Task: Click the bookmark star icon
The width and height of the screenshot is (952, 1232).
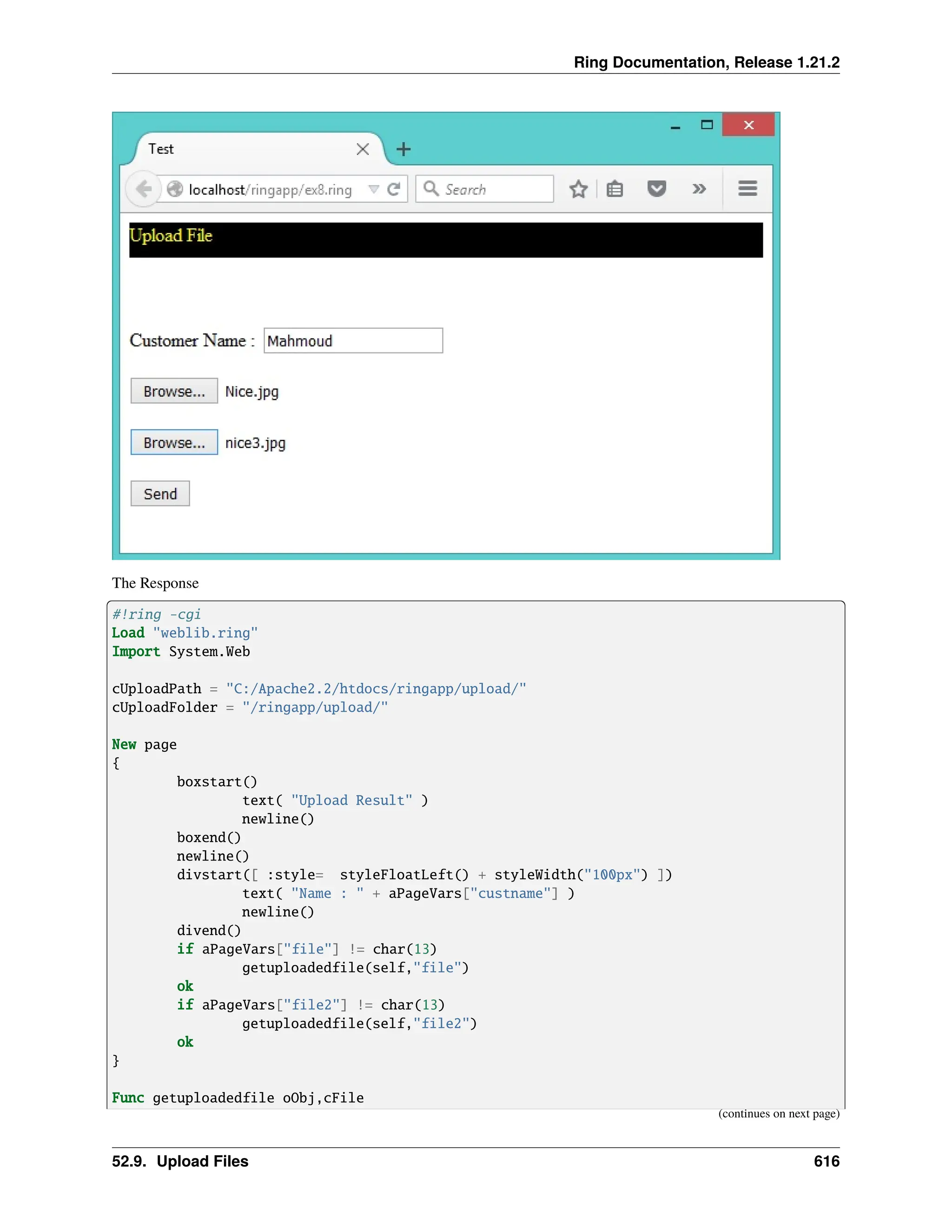Action: tap(578, 189)
